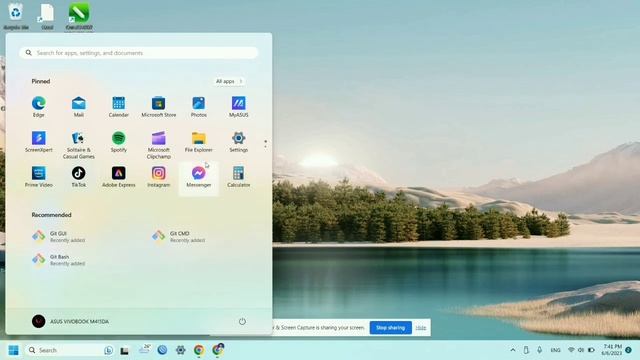
Task: Open battery status tray icon
Action: tap(591, 350)
